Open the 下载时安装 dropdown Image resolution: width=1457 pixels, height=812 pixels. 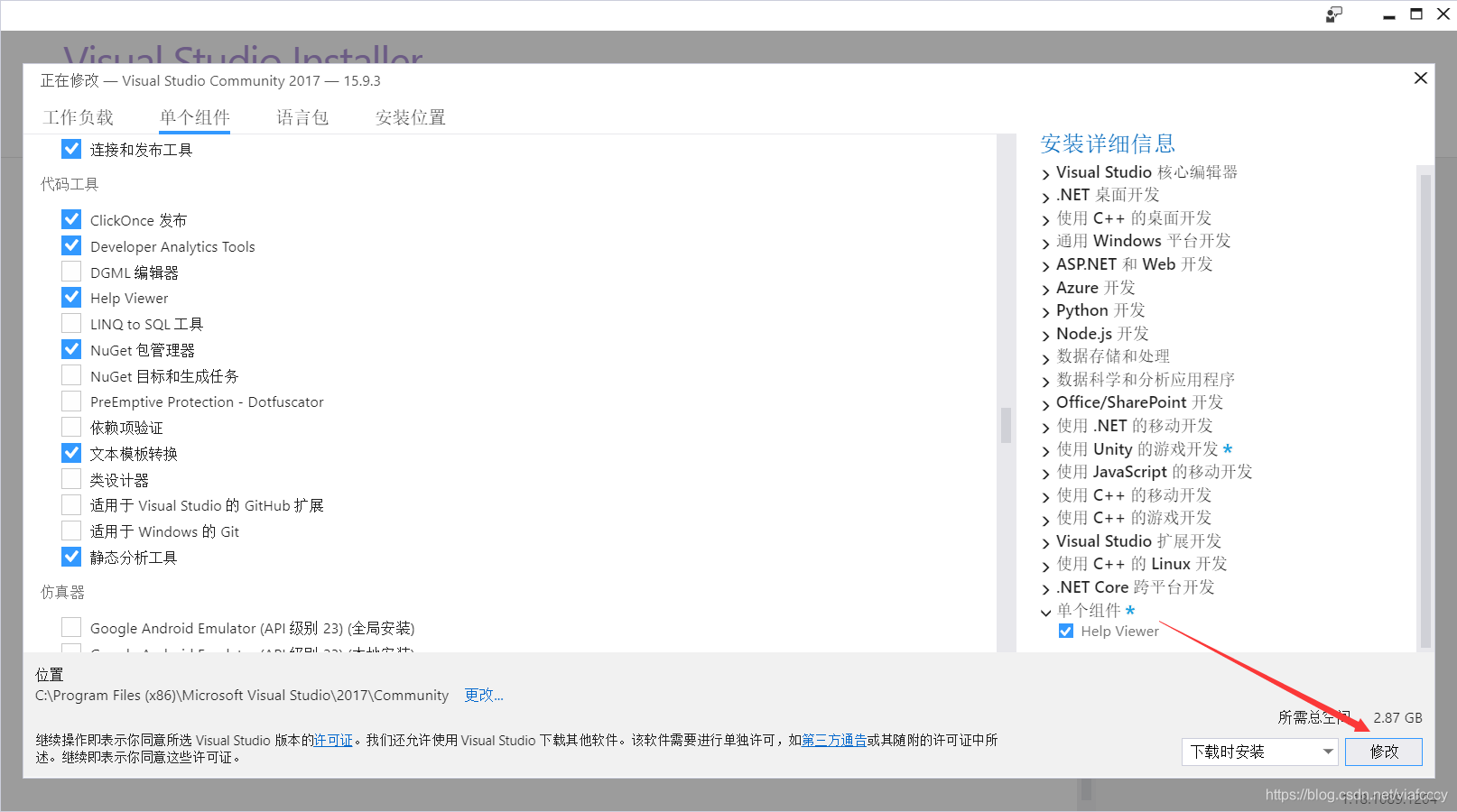coord(1260,752)
